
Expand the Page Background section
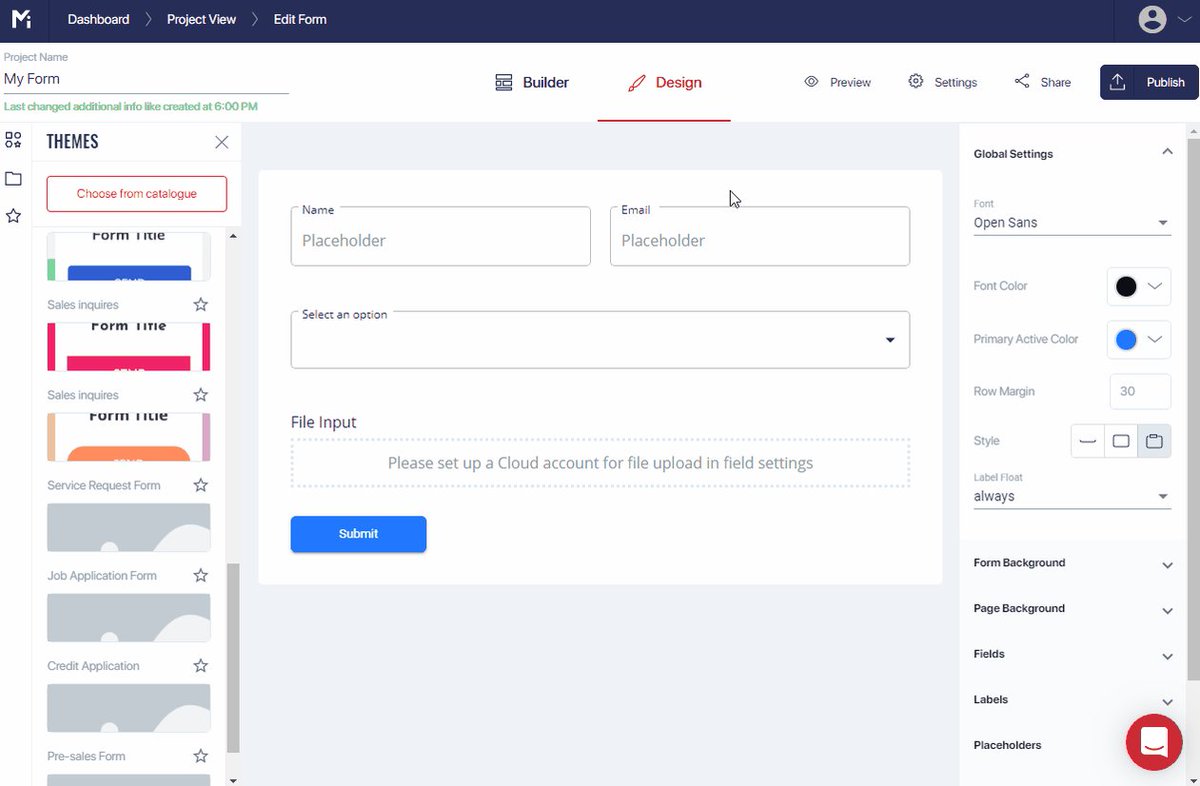pyautogui.click(x=1073, y=609)
